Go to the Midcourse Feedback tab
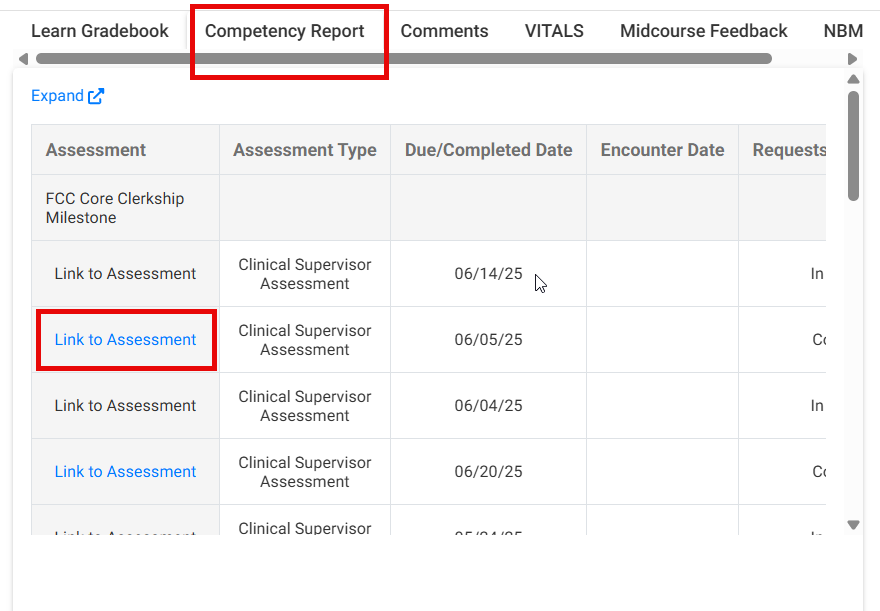The image size is (880, 611). coord(704,31)
